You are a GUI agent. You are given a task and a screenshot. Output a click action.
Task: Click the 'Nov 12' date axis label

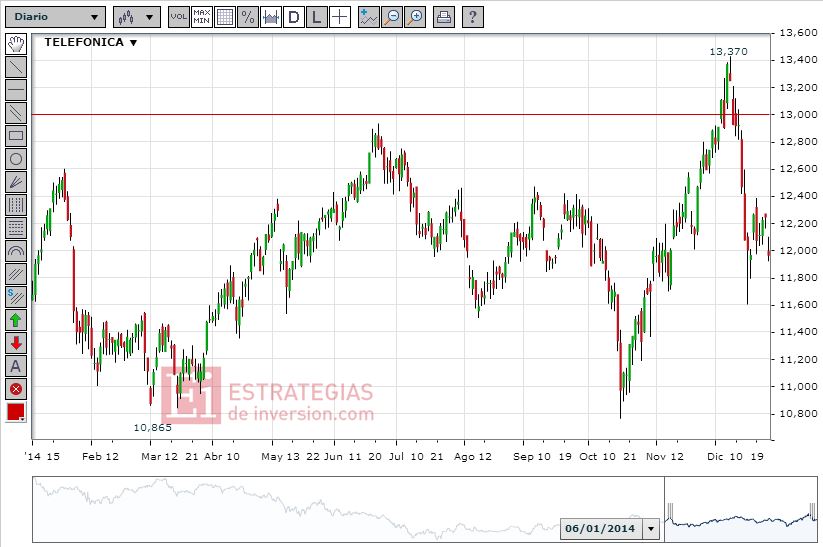click(664, 456)
